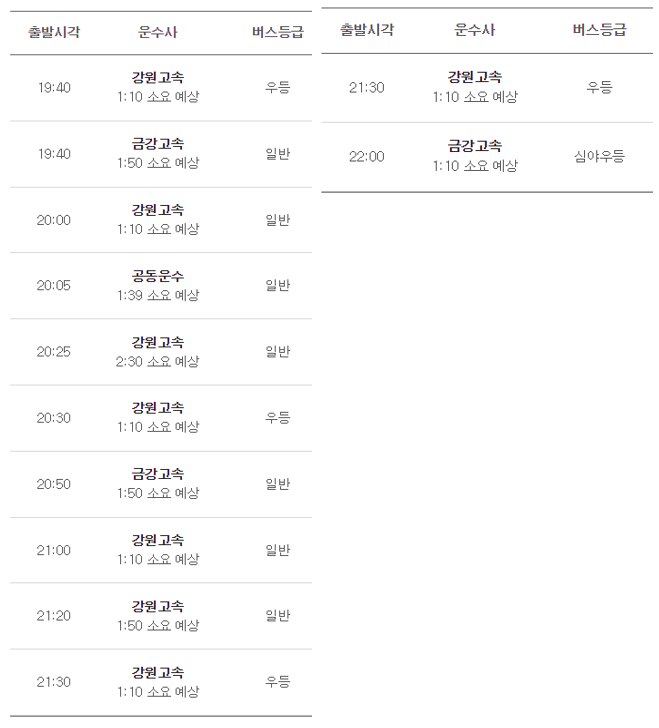The height and width of the screenshot is (728, 659).
Task: Click 공동운수 operator name
Action: click(x=158, y=276)
